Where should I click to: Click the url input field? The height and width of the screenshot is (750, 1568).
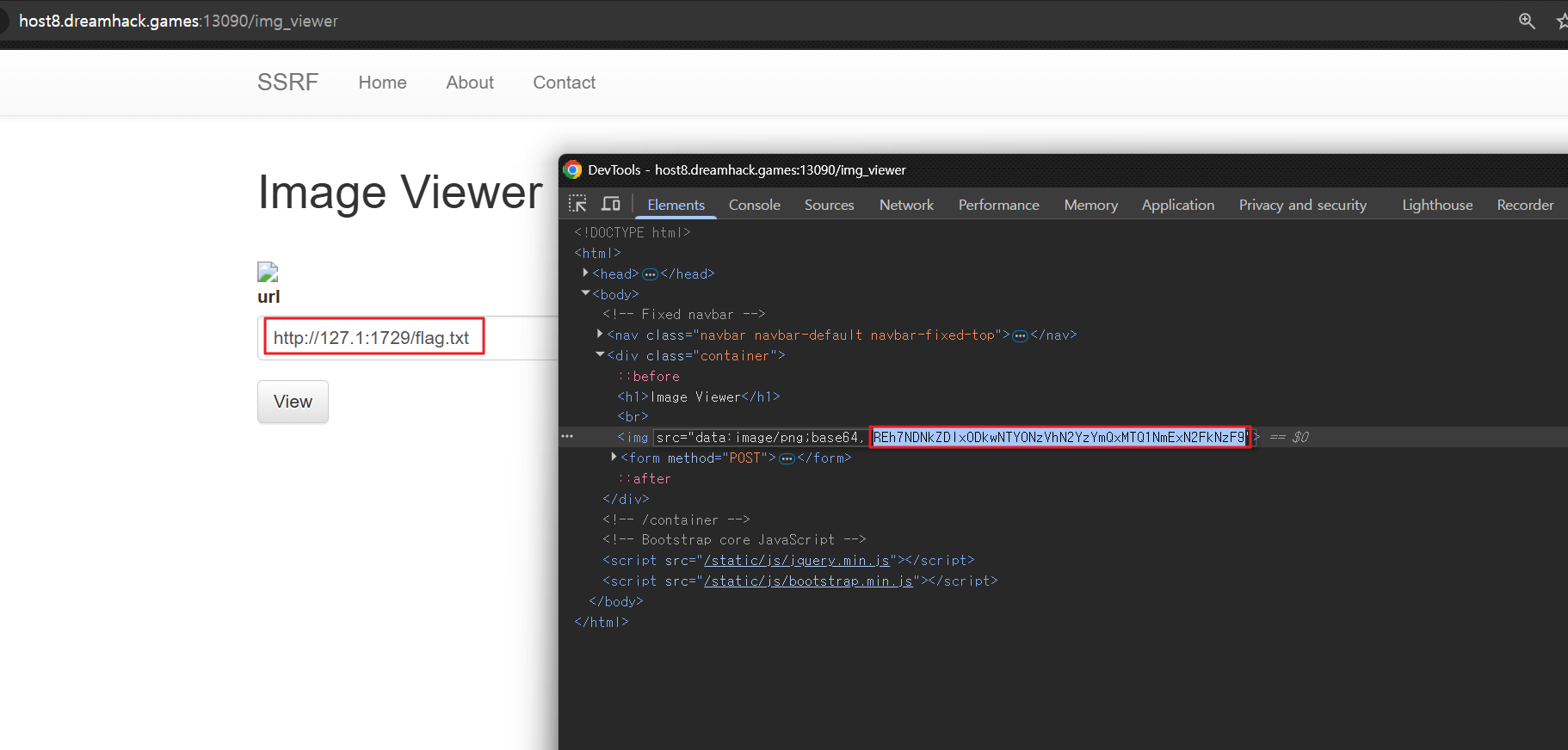404,338
